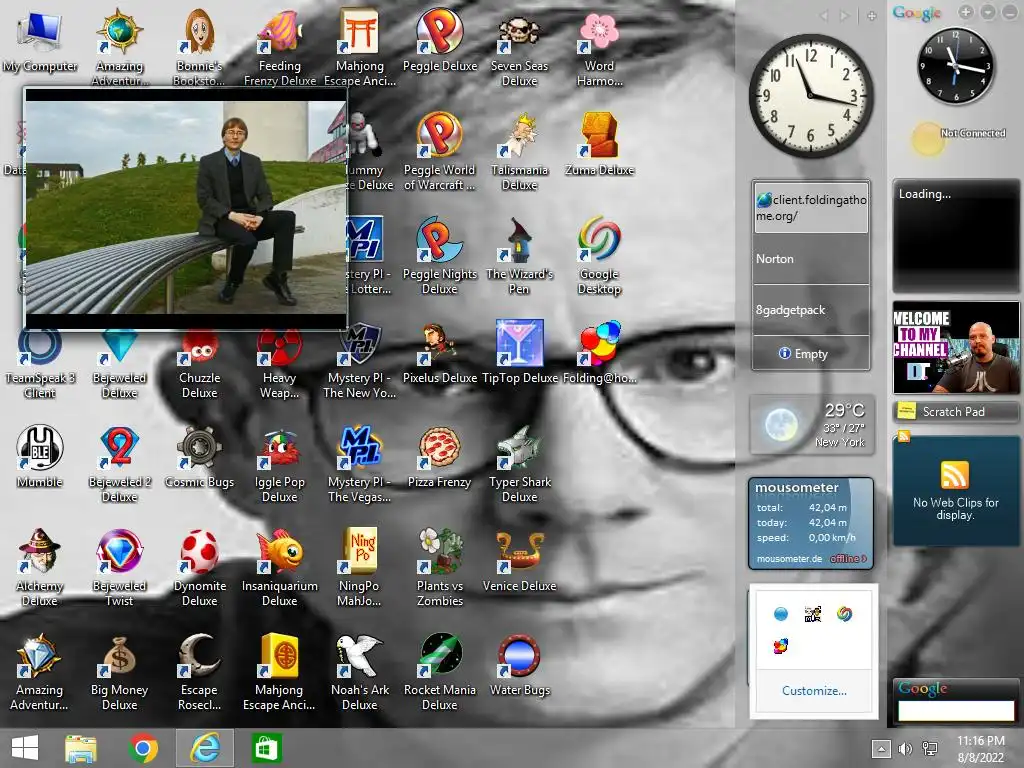Open Dynomite Deluxe desktop icon
This screenshot has width=1024, height=768.
[199, 568]
